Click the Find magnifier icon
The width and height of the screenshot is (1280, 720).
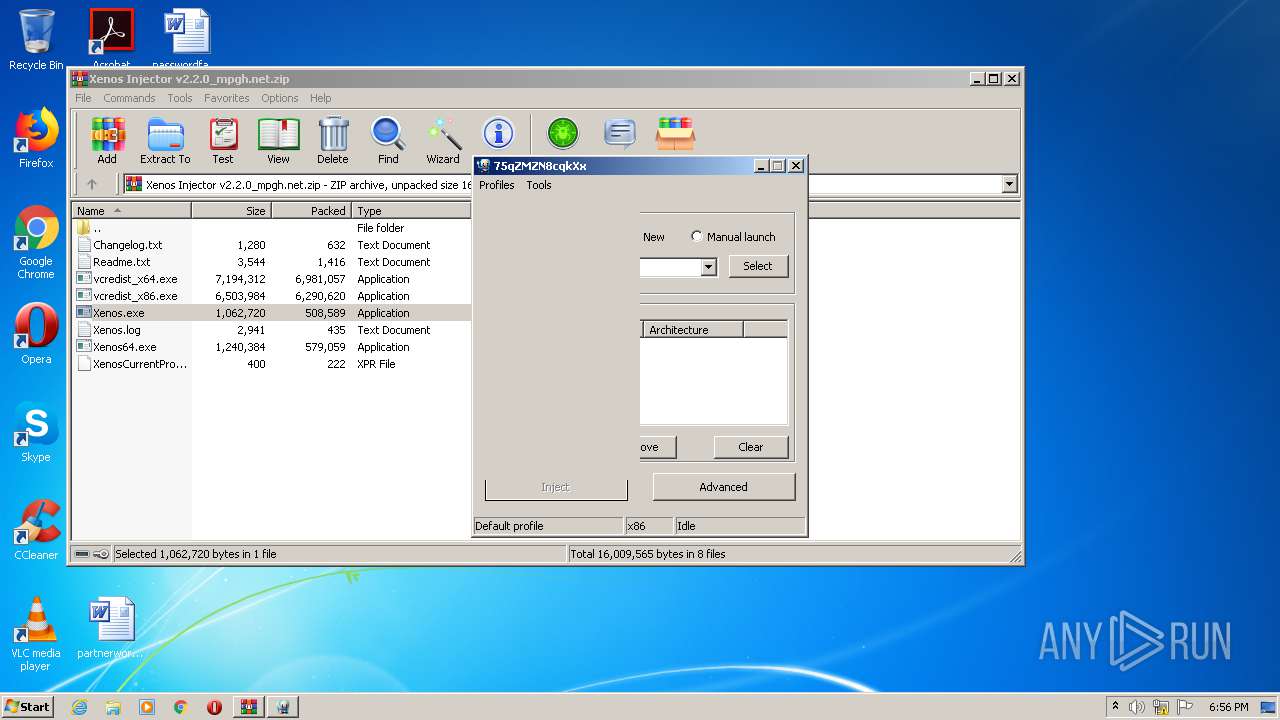pyautogui.click(x=388, y=140)
